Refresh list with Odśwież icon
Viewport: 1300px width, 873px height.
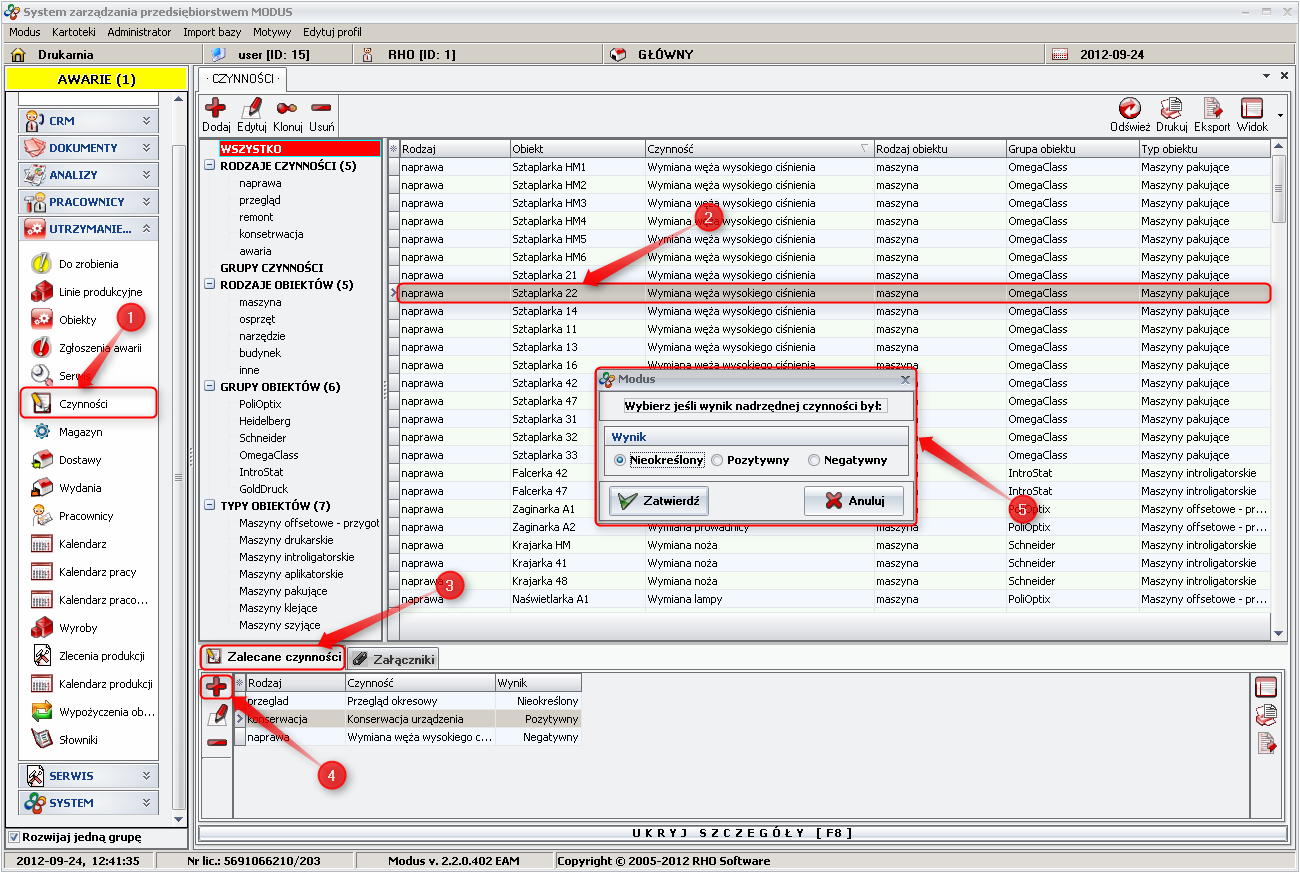(1129, 108)
